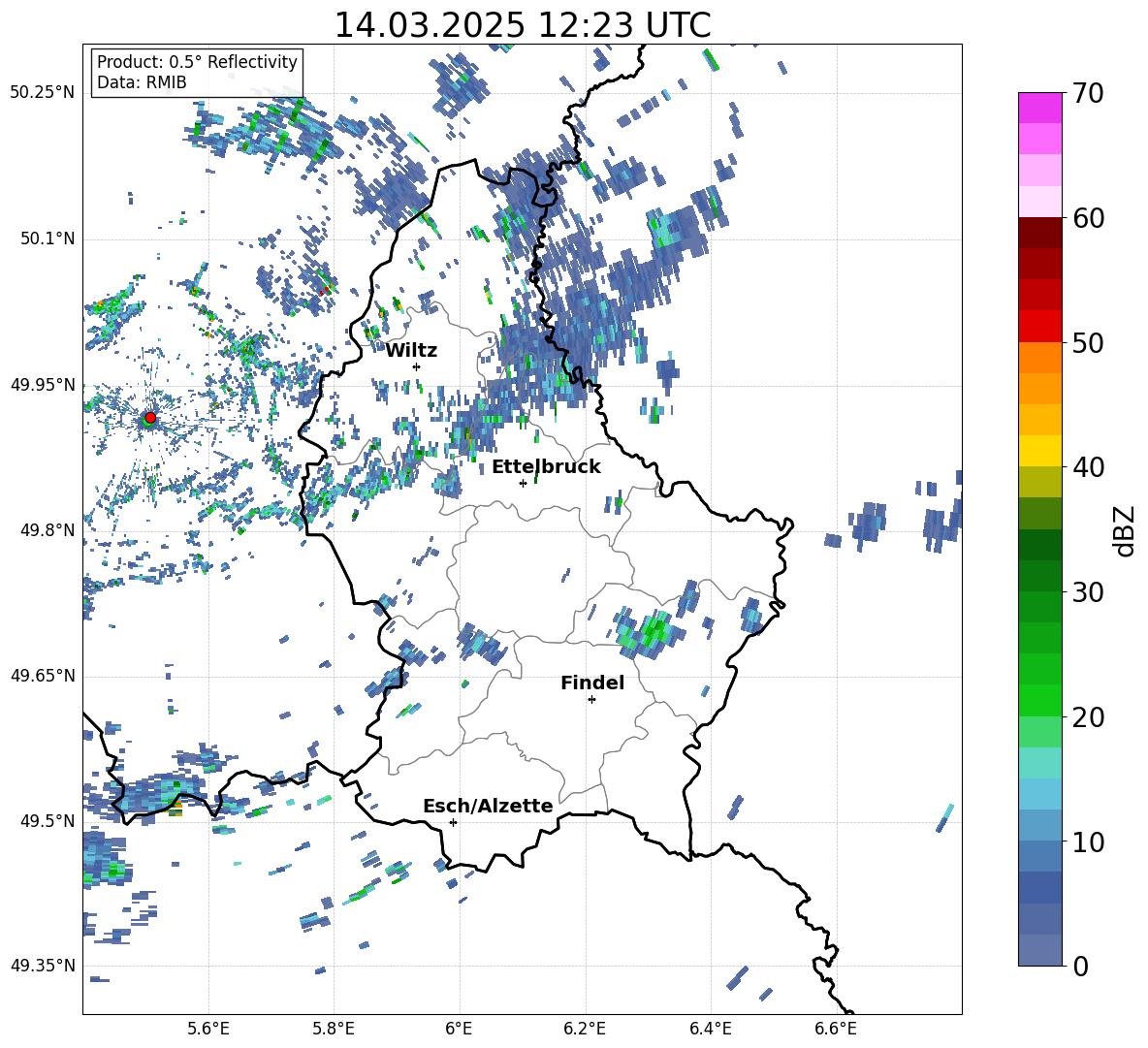Click the 49.8°N latitude label
The width and height of the screenshot is (1148, 1048).
(x=48, y=530)
